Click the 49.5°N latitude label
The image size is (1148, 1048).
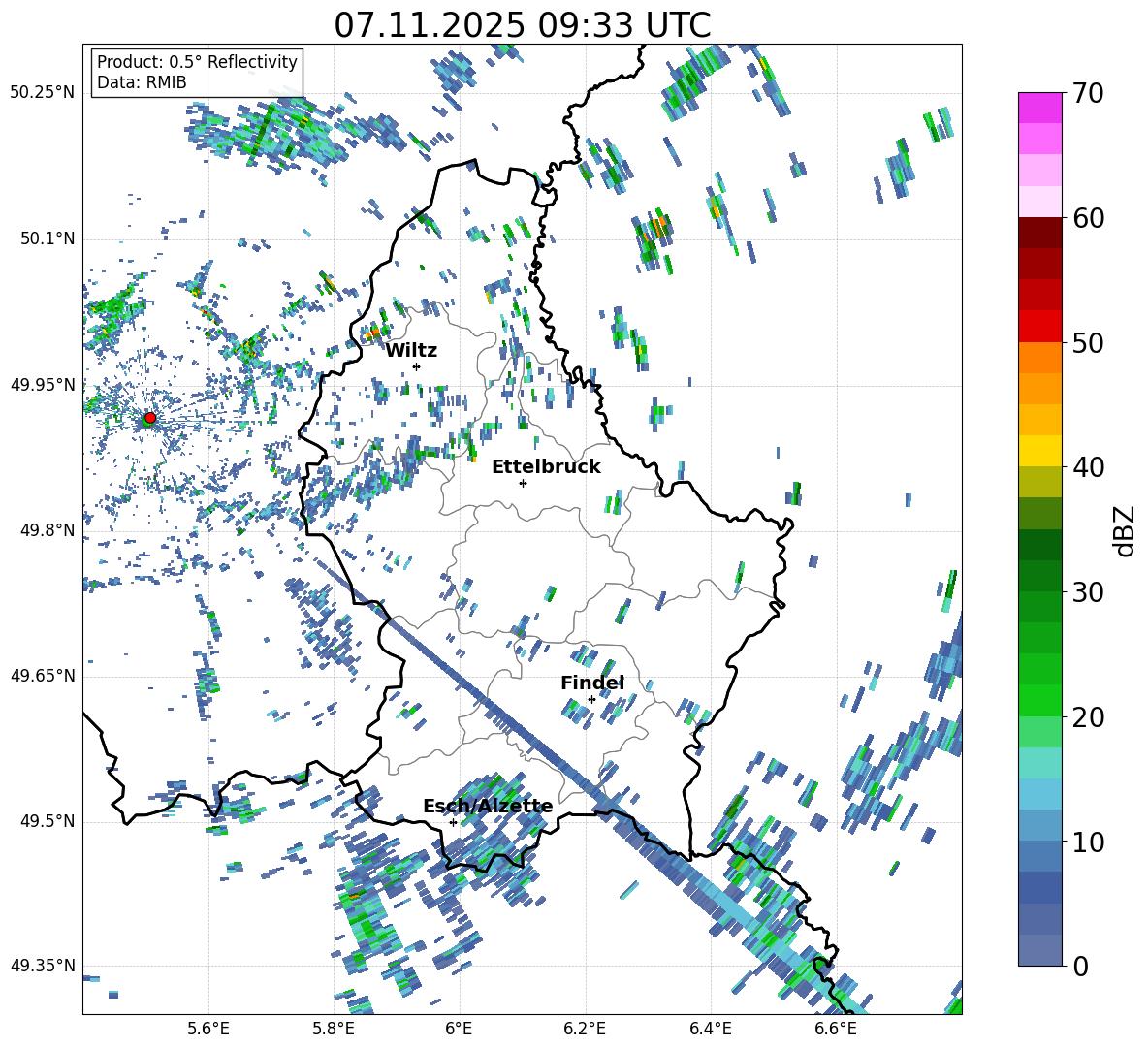pyautogui.click(x=47, y=821)
